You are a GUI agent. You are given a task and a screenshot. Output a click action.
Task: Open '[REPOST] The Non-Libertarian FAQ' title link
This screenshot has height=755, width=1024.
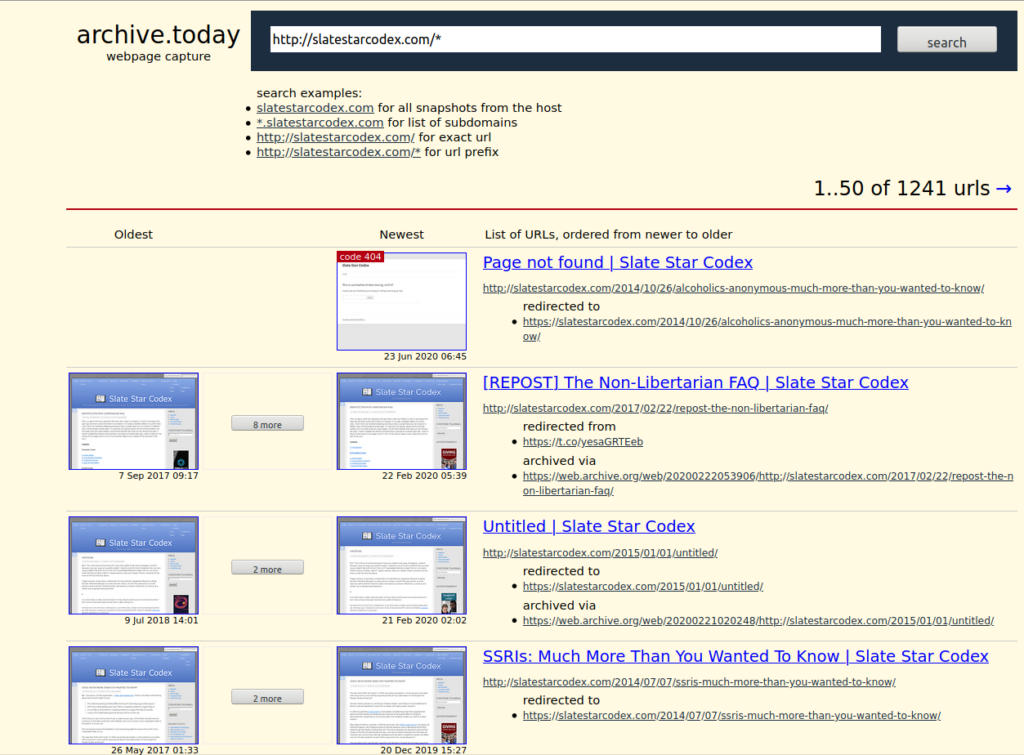[x=696, y=383]
